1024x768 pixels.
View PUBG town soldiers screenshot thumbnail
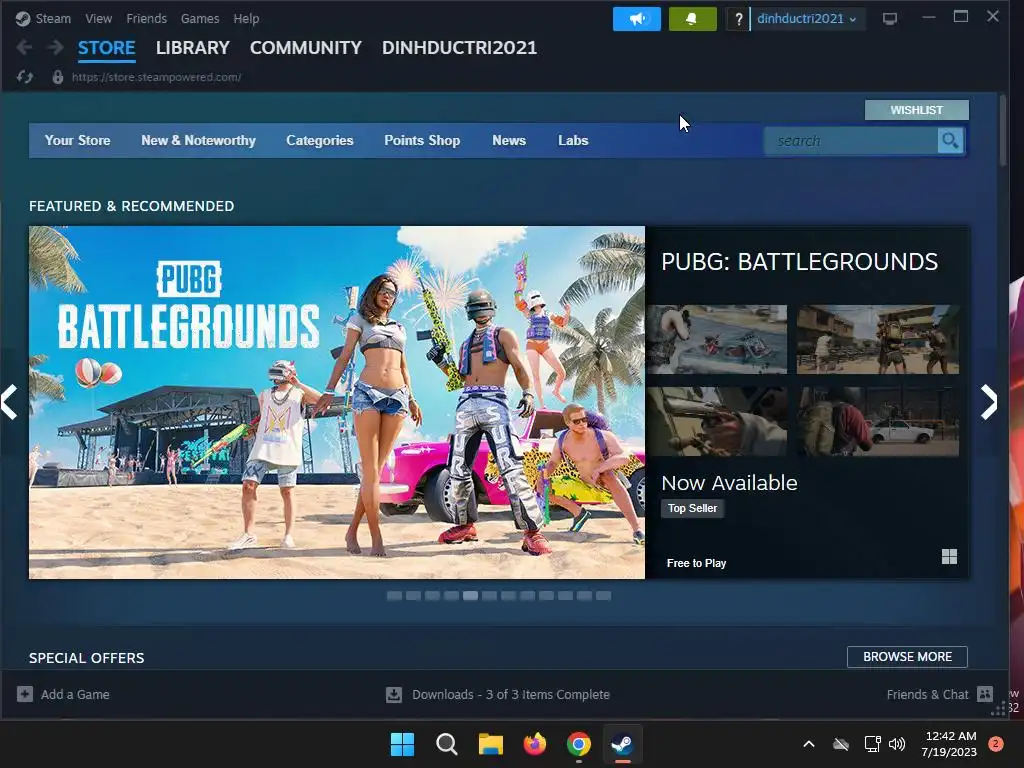(878, 340)
